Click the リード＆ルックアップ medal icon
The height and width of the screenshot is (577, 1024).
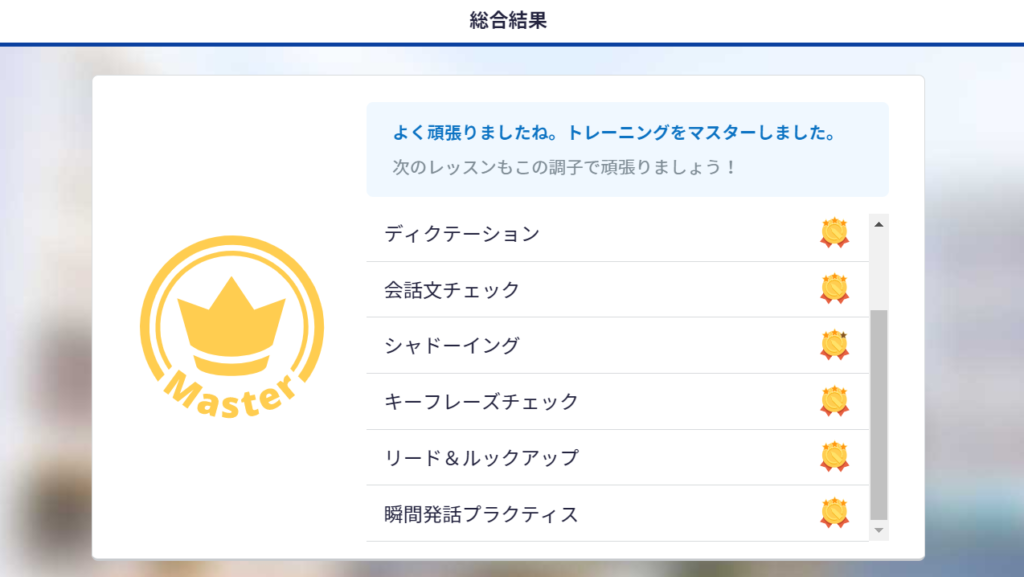[x=834, y=455]
